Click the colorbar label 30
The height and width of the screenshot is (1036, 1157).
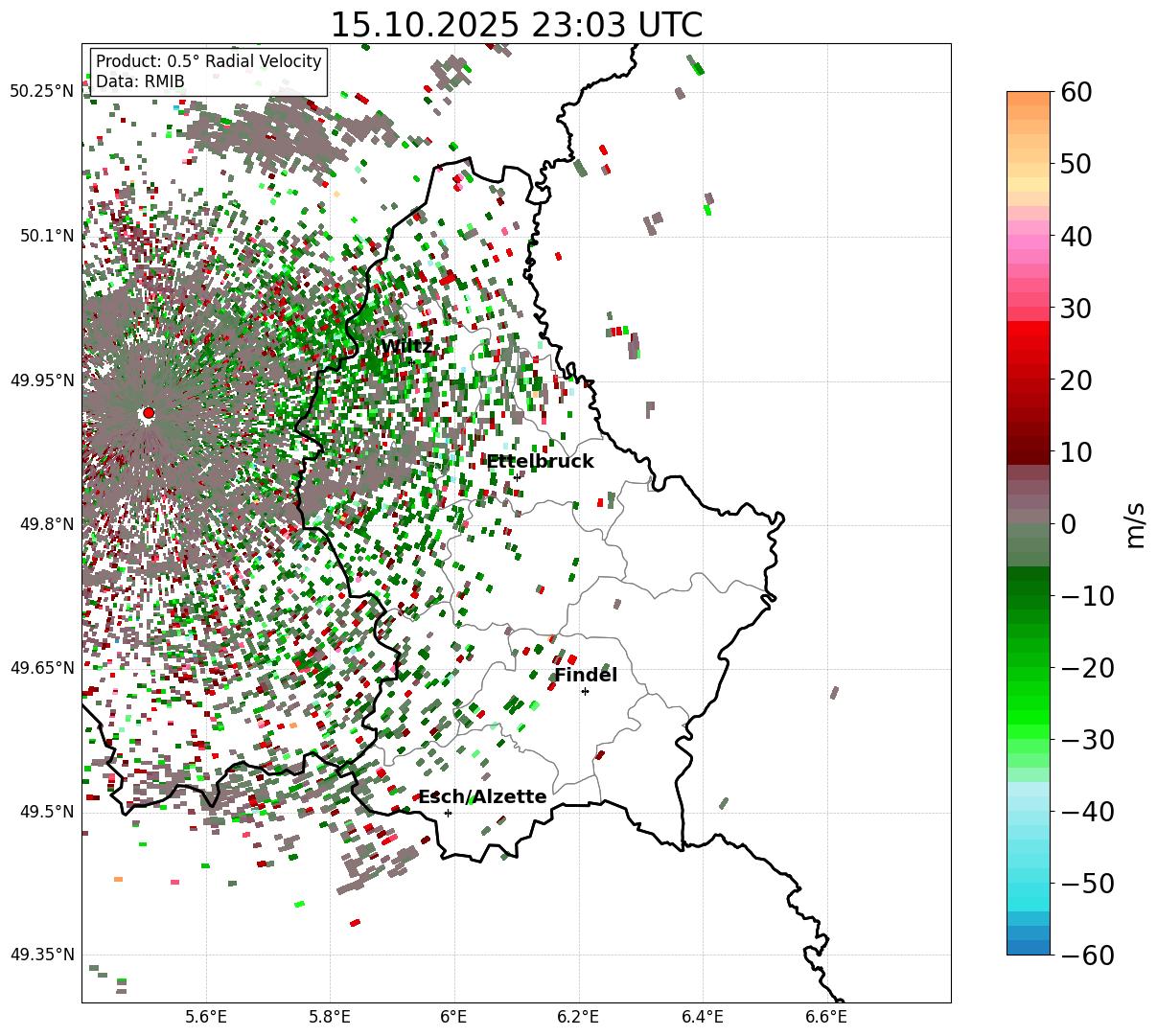pos(1075,308)
